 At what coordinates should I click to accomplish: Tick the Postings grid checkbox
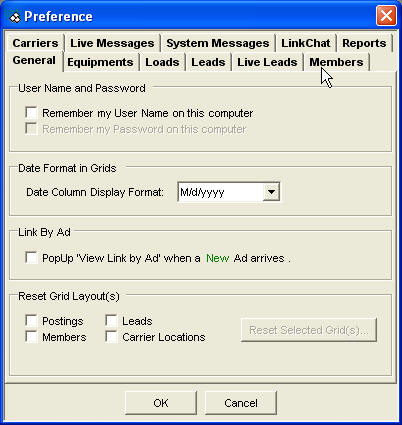point(31,321)
